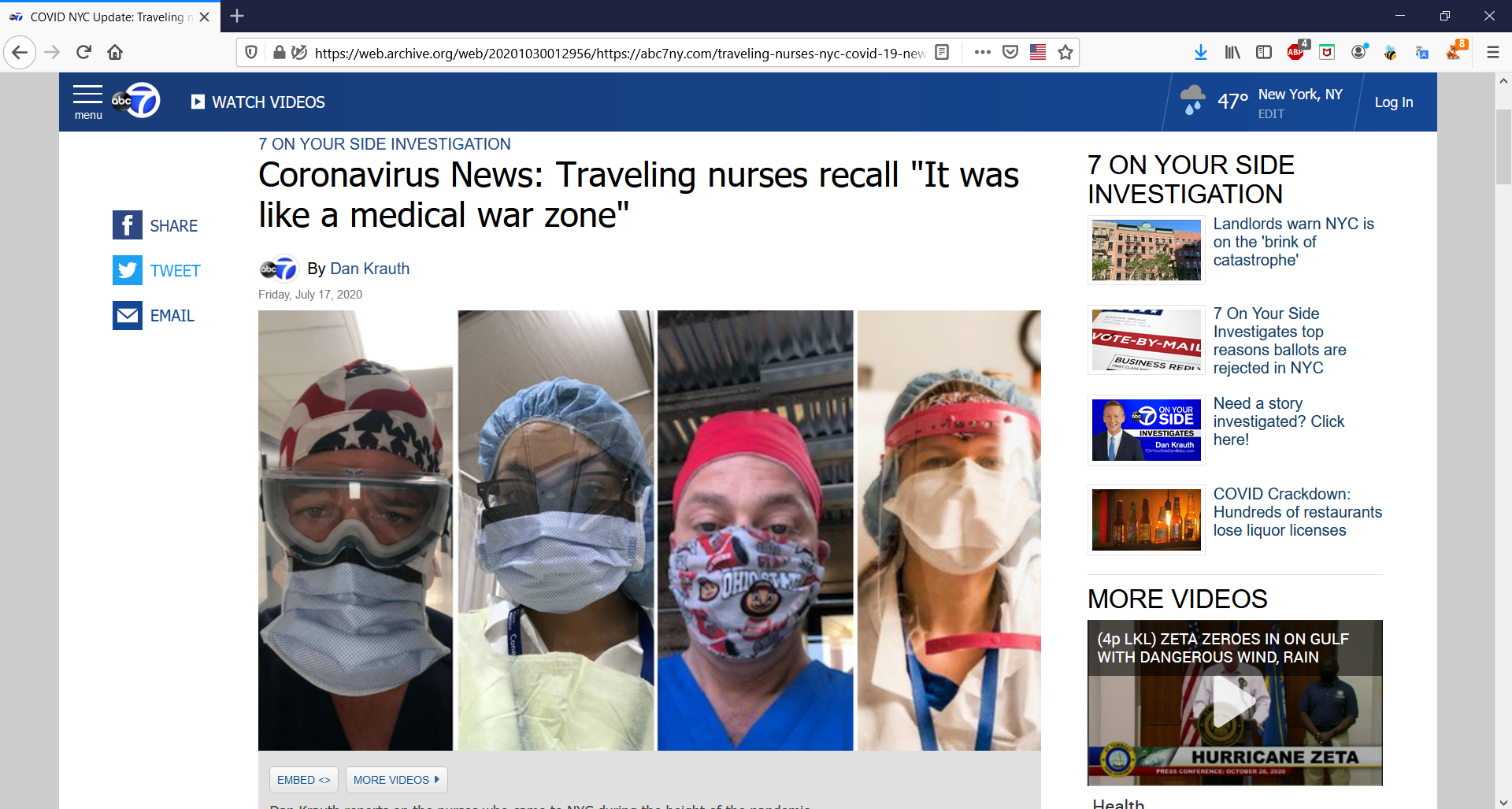The height and width of the screenshot is (809, 1512).
Task: Reload the page
Action: pos(83,53)
